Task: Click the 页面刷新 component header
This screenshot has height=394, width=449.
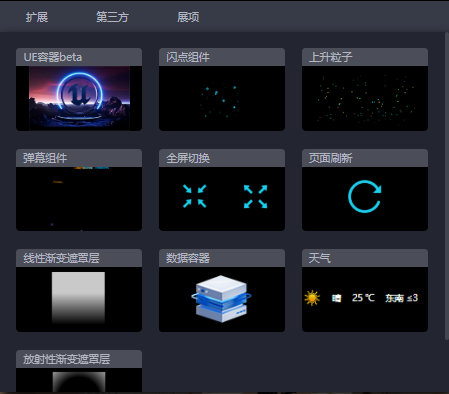Action: [x=365, y=158]
